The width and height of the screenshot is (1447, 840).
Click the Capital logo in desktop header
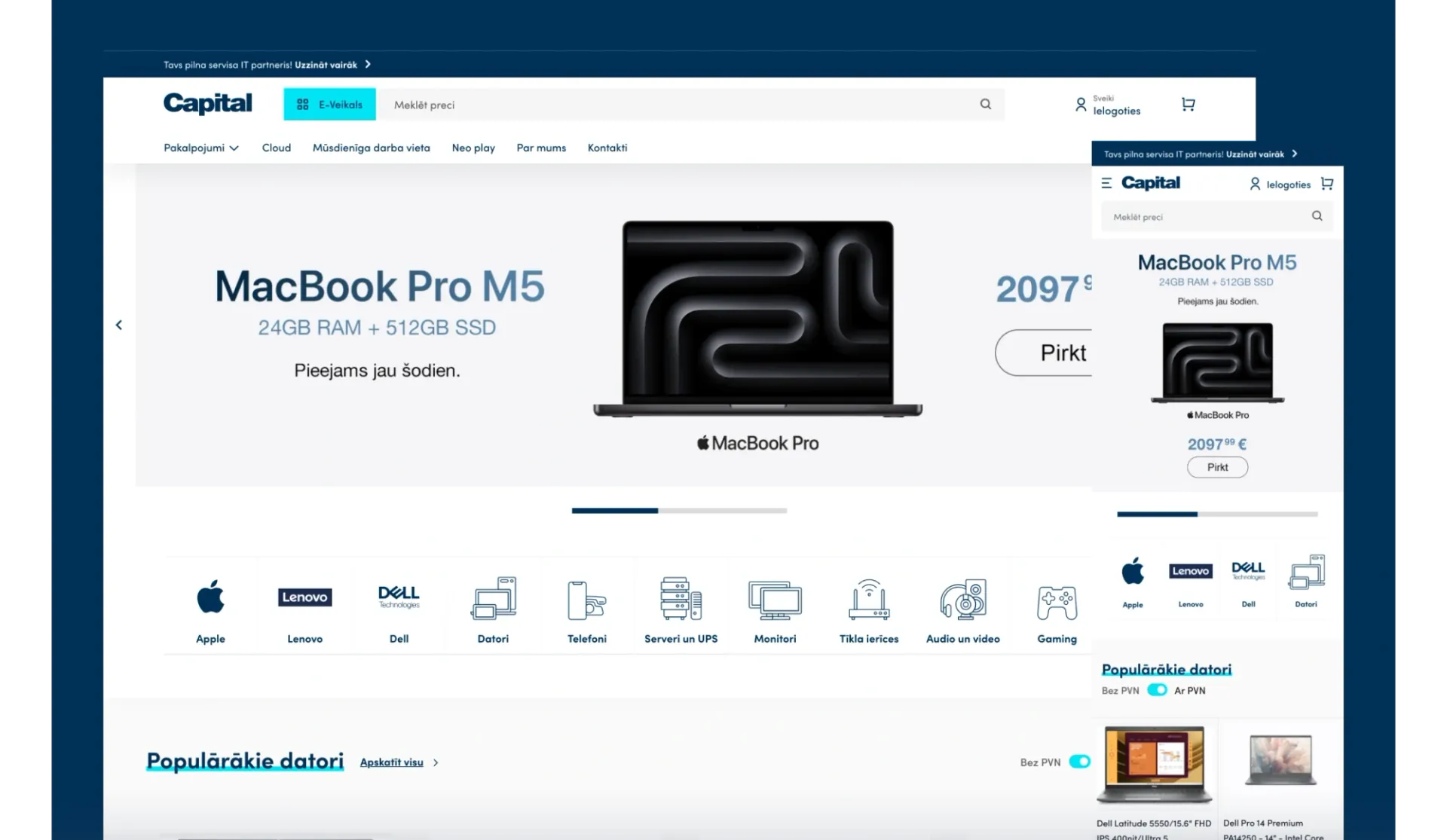[207, 104]
